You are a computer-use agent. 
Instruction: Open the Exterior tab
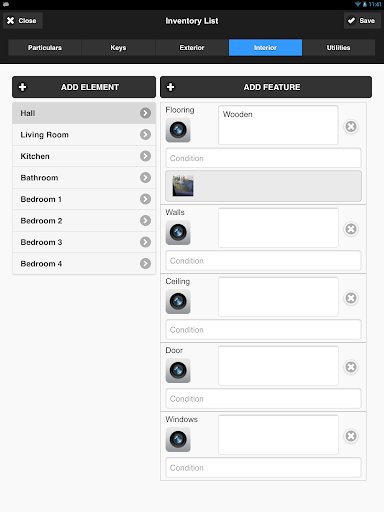(192, 48)
